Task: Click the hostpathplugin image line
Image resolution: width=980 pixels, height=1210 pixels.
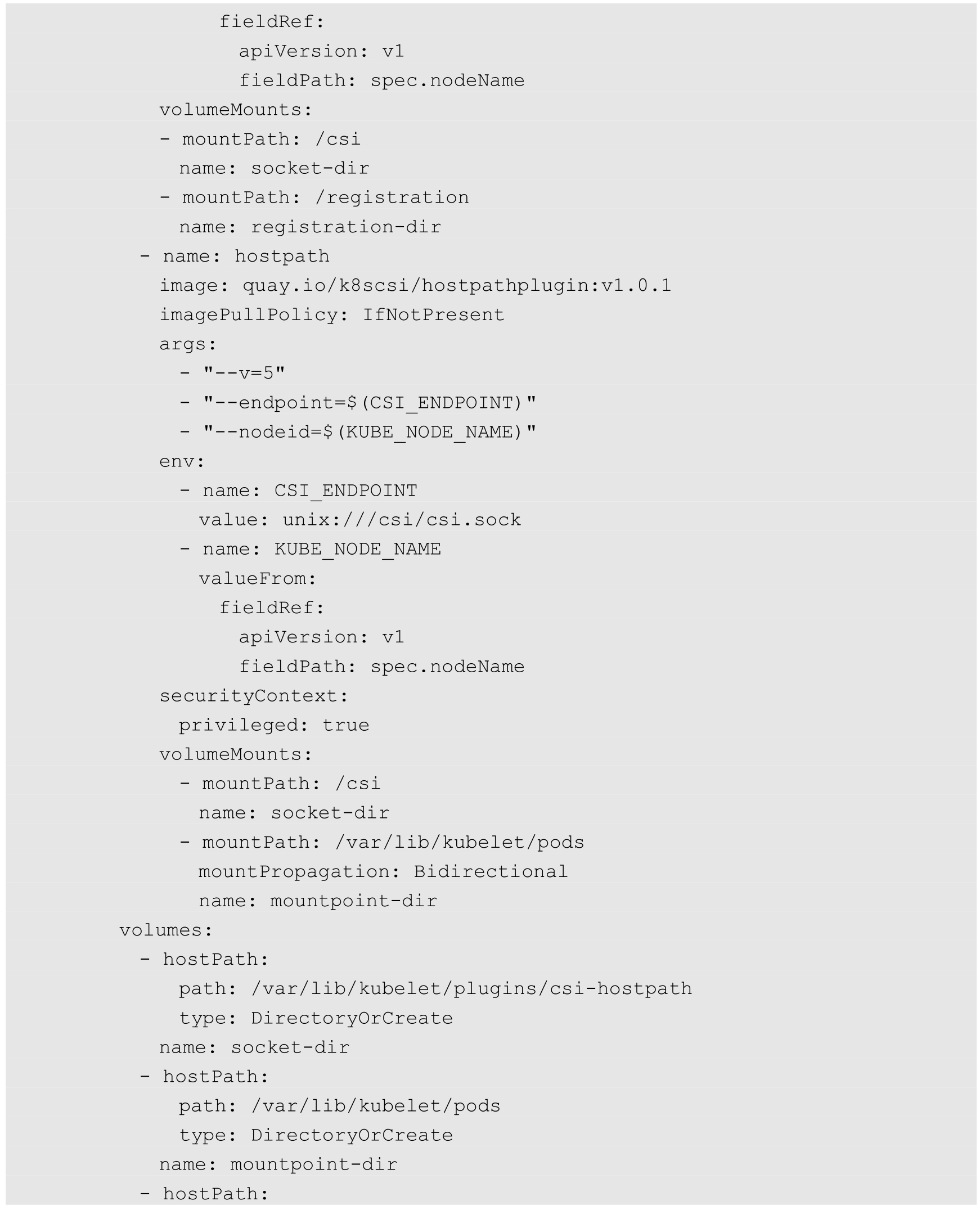Action: click(x=415, y=286)
